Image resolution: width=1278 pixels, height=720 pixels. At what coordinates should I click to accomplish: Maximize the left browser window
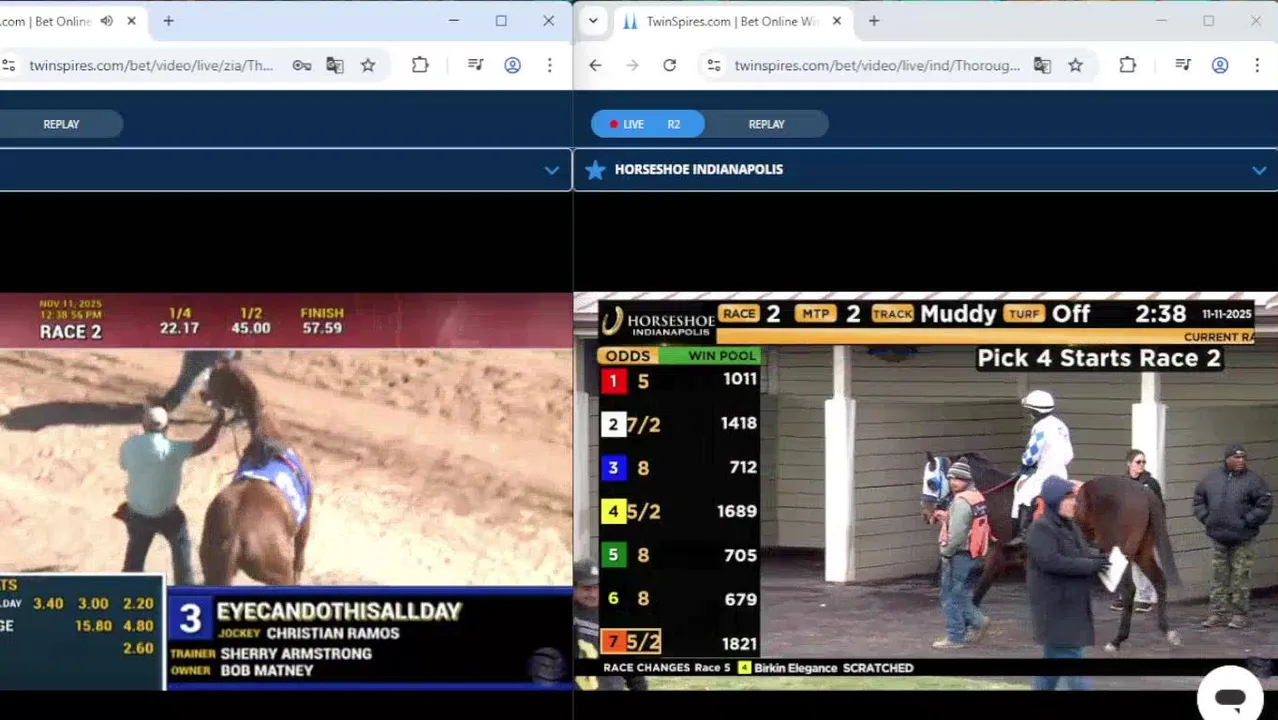(x=501, y=21)
